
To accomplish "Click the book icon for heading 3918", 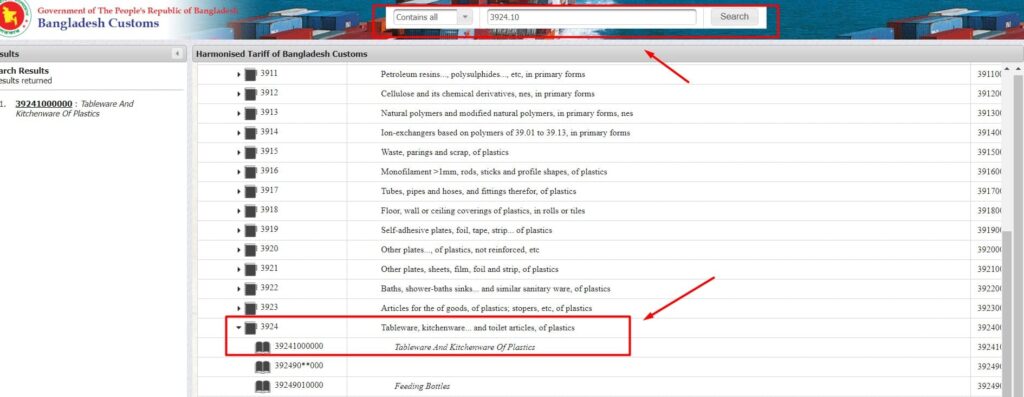I will [x=251, y=211].
